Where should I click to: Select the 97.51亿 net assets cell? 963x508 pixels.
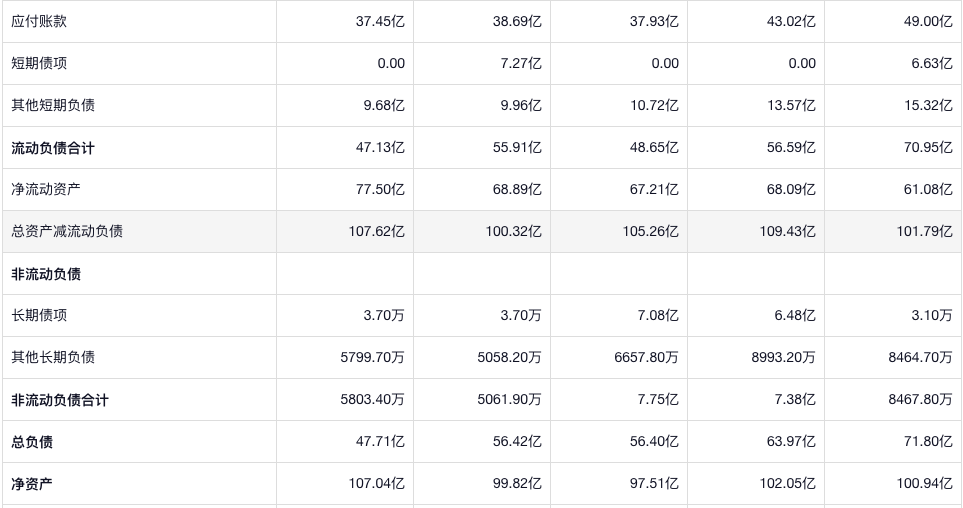pyautogui.click(x=654, y=484)
